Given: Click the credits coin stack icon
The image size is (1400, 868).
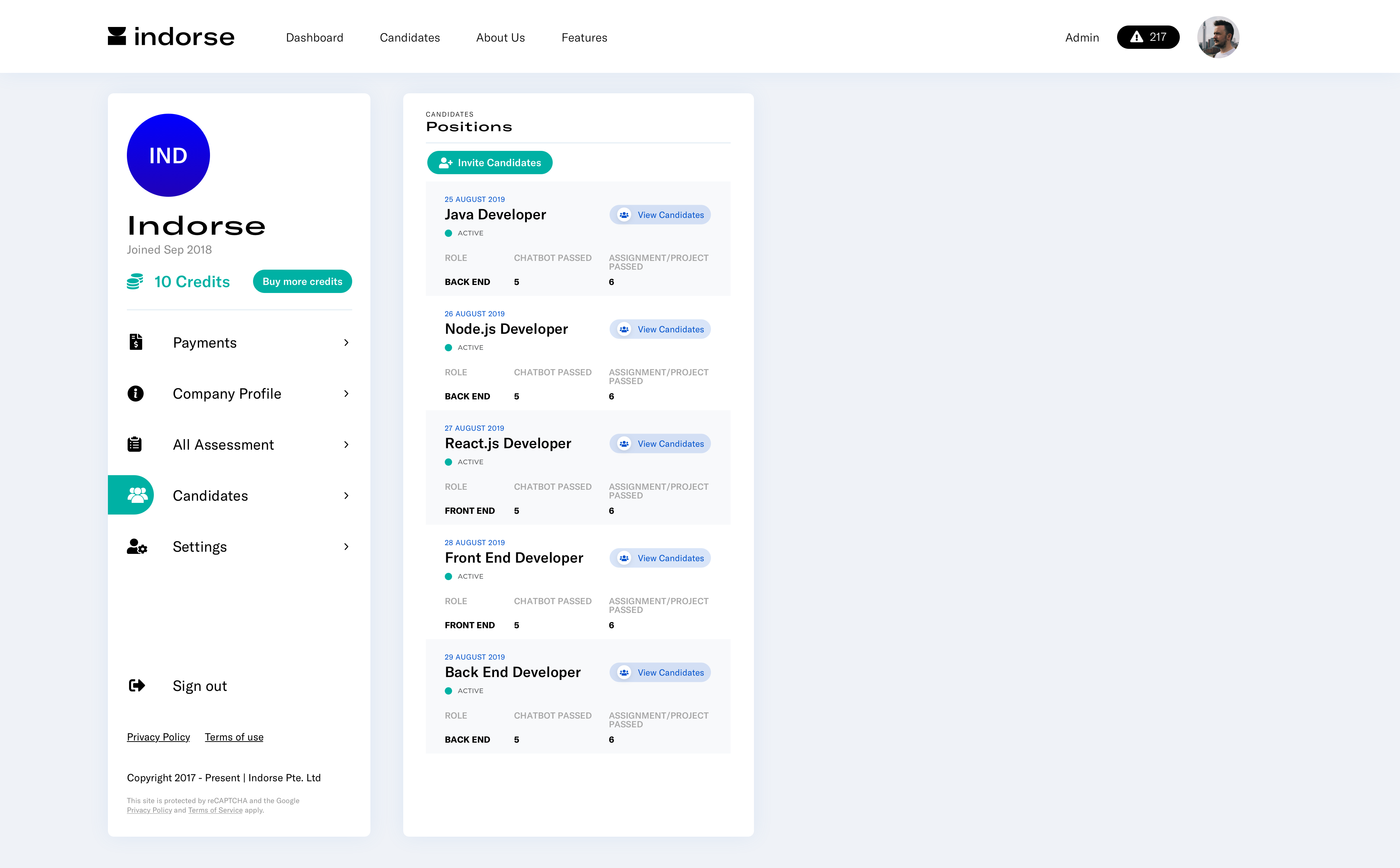Looking at the screenshot, I should pyautogui.click(x=135, y=281).
